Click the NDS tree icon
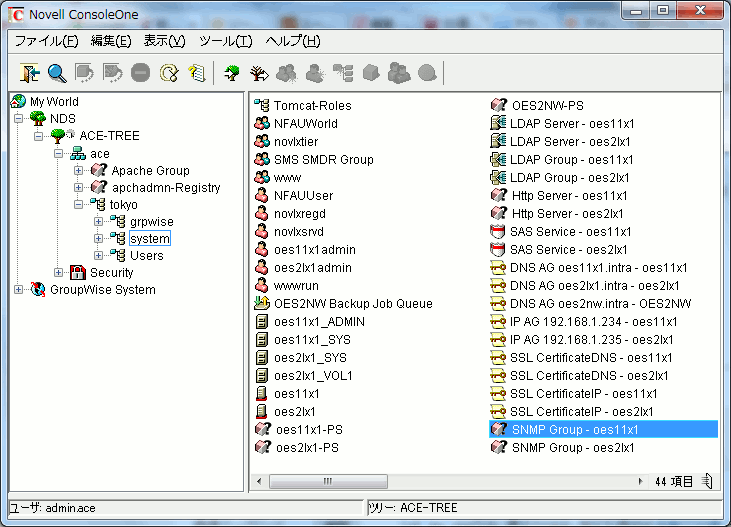 (38, 118)
